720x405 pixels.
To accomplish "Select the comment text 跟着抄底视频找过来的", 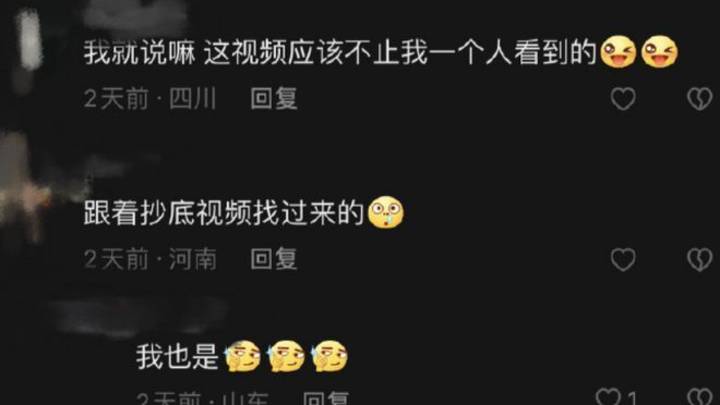I will pos(224,213).
